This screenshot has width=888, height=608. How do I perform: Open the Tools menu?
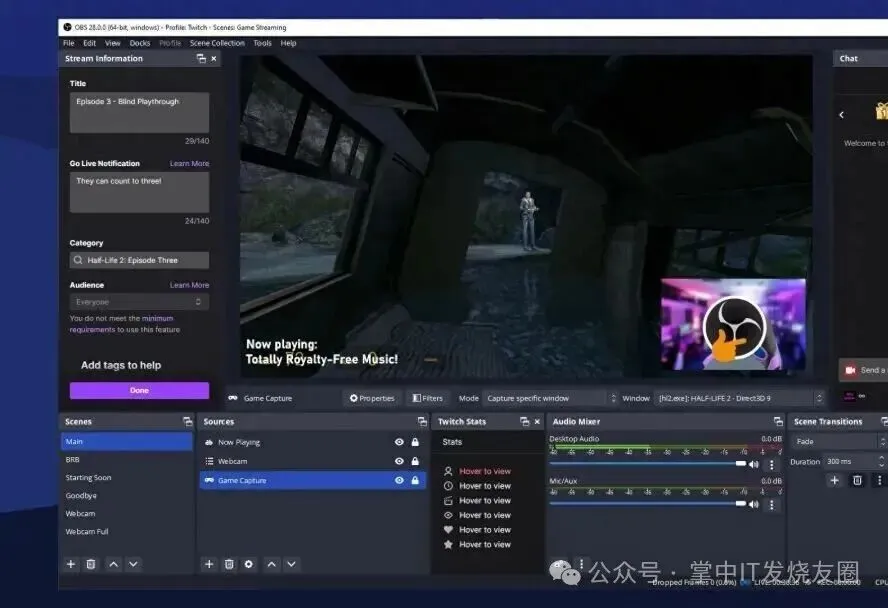point(262,43)
